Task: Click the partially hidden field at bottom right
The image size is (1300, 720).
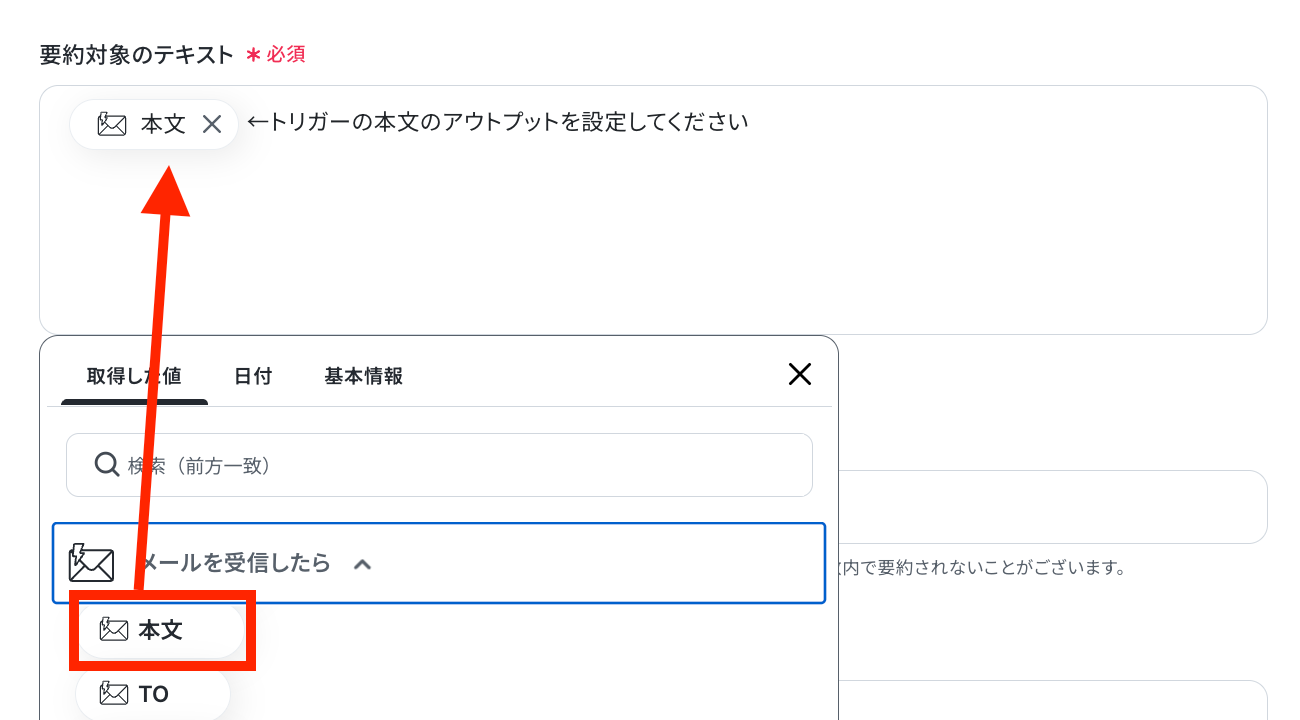Action: pyautogui.click(x=1052, y=700)
